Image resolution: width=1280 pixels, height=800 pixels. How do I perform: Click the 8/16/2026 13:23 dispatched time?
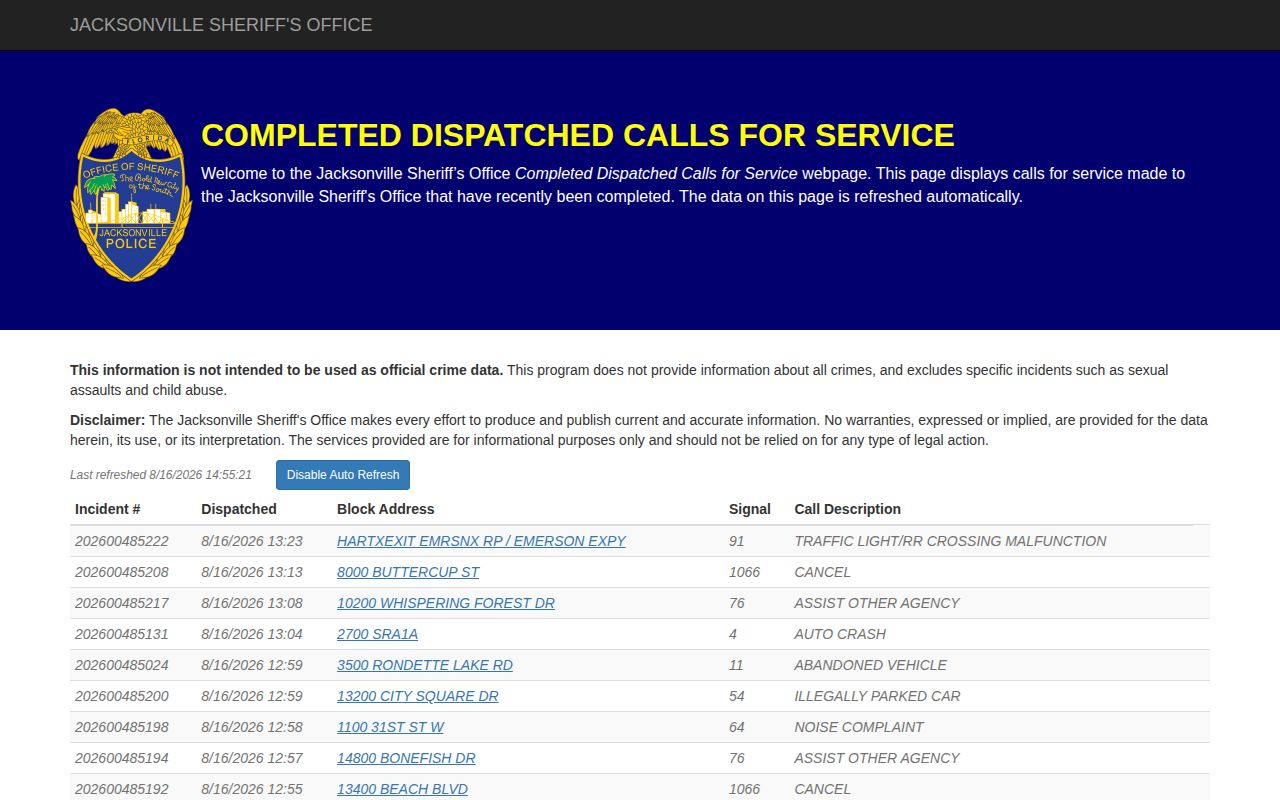coord(252,541)
